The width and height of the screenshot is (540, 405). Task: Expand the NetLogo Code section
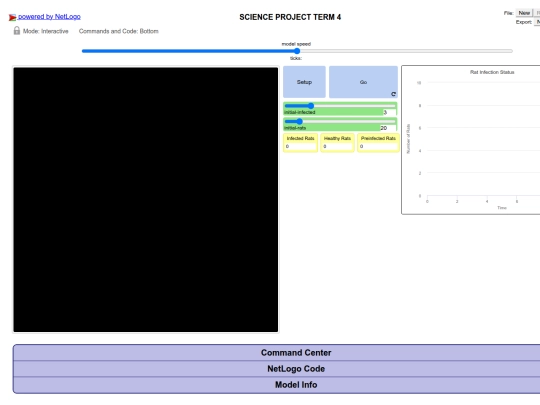click(x=296, y=369)
